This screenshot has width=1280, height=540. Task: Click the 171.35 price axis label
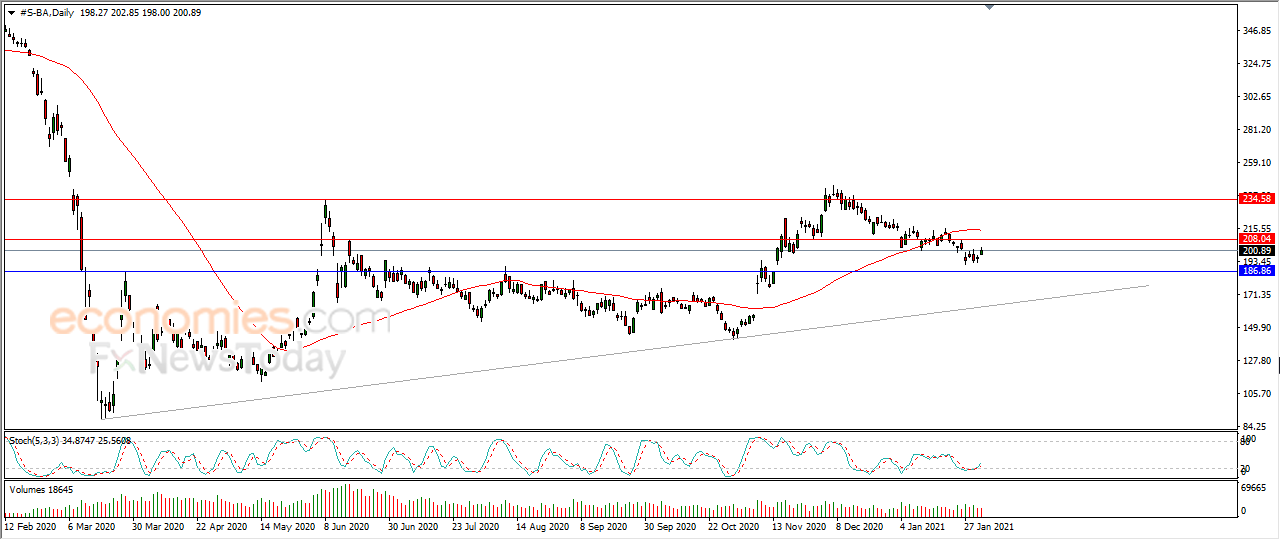tap(1257, 295)
